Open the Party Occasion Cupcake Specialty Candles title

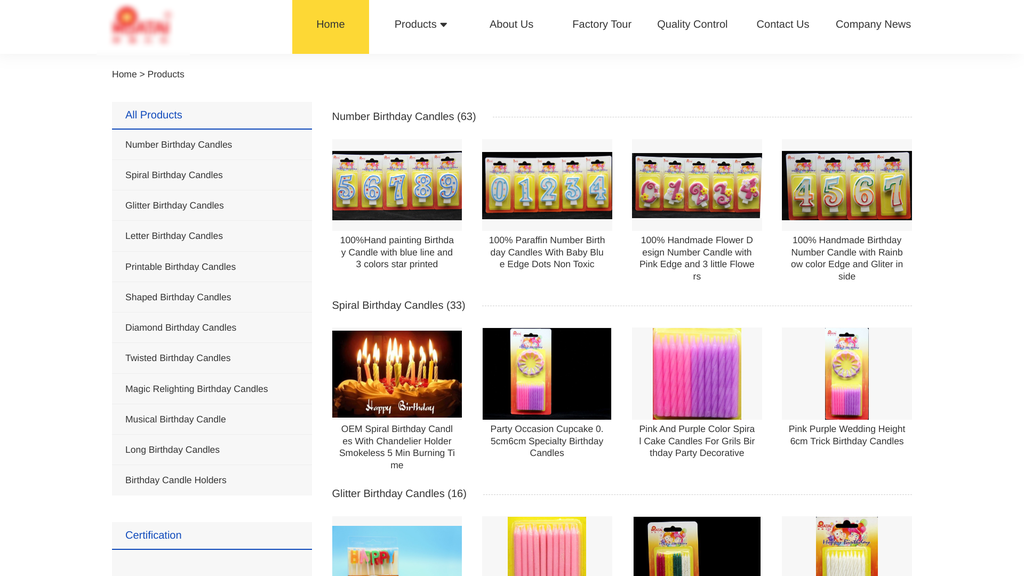547,441
